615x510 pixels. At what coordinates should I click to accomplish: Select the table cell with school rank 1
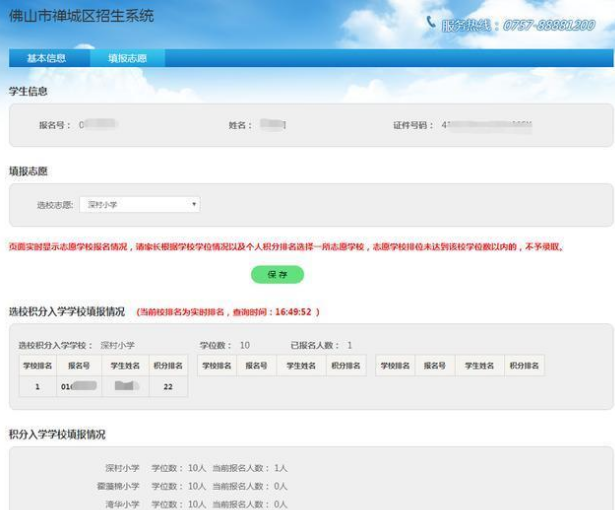(x=37, y=386)
